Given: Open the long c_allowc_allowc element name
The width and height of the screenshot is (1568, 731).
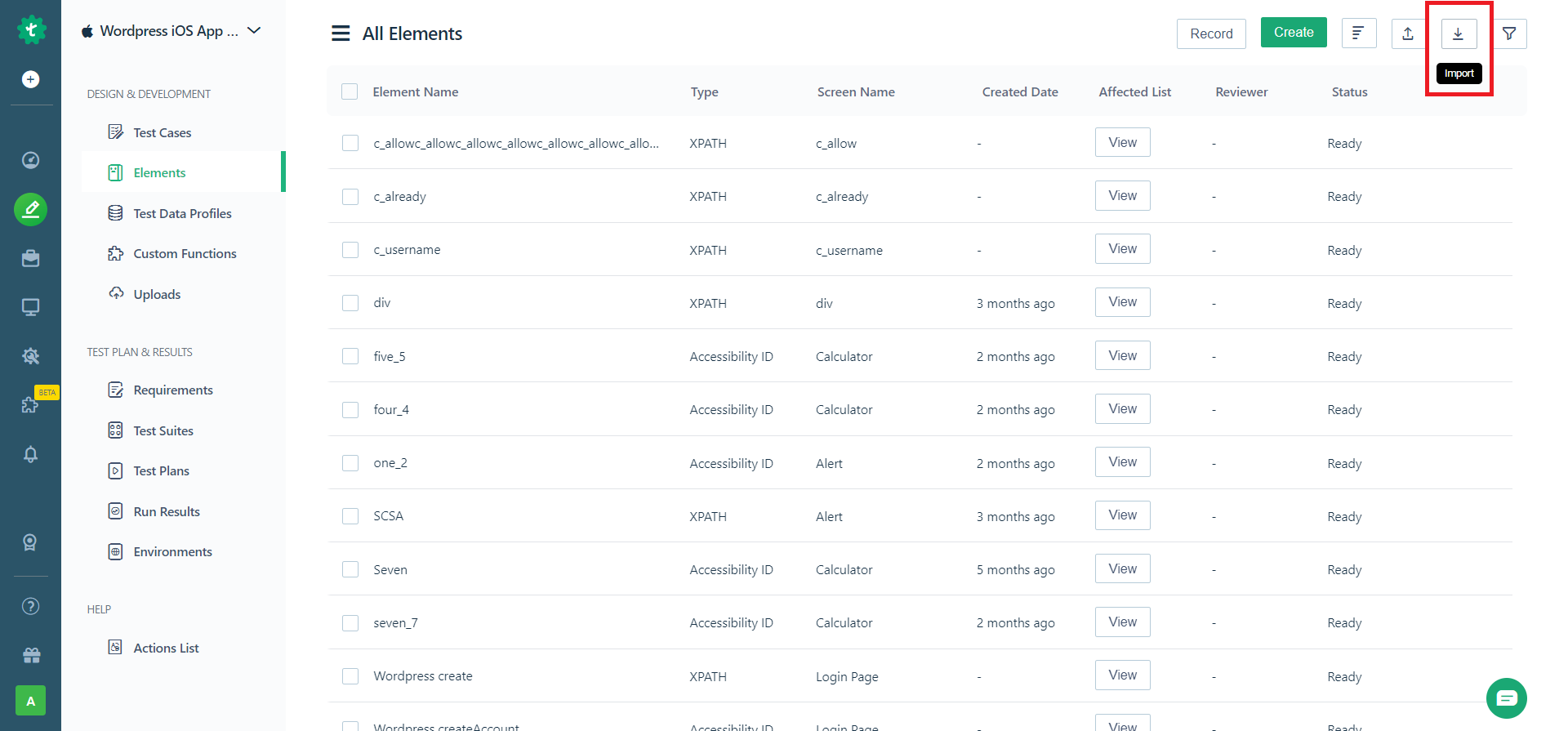Looking at the screenshot, I should [x=516, y=144].
